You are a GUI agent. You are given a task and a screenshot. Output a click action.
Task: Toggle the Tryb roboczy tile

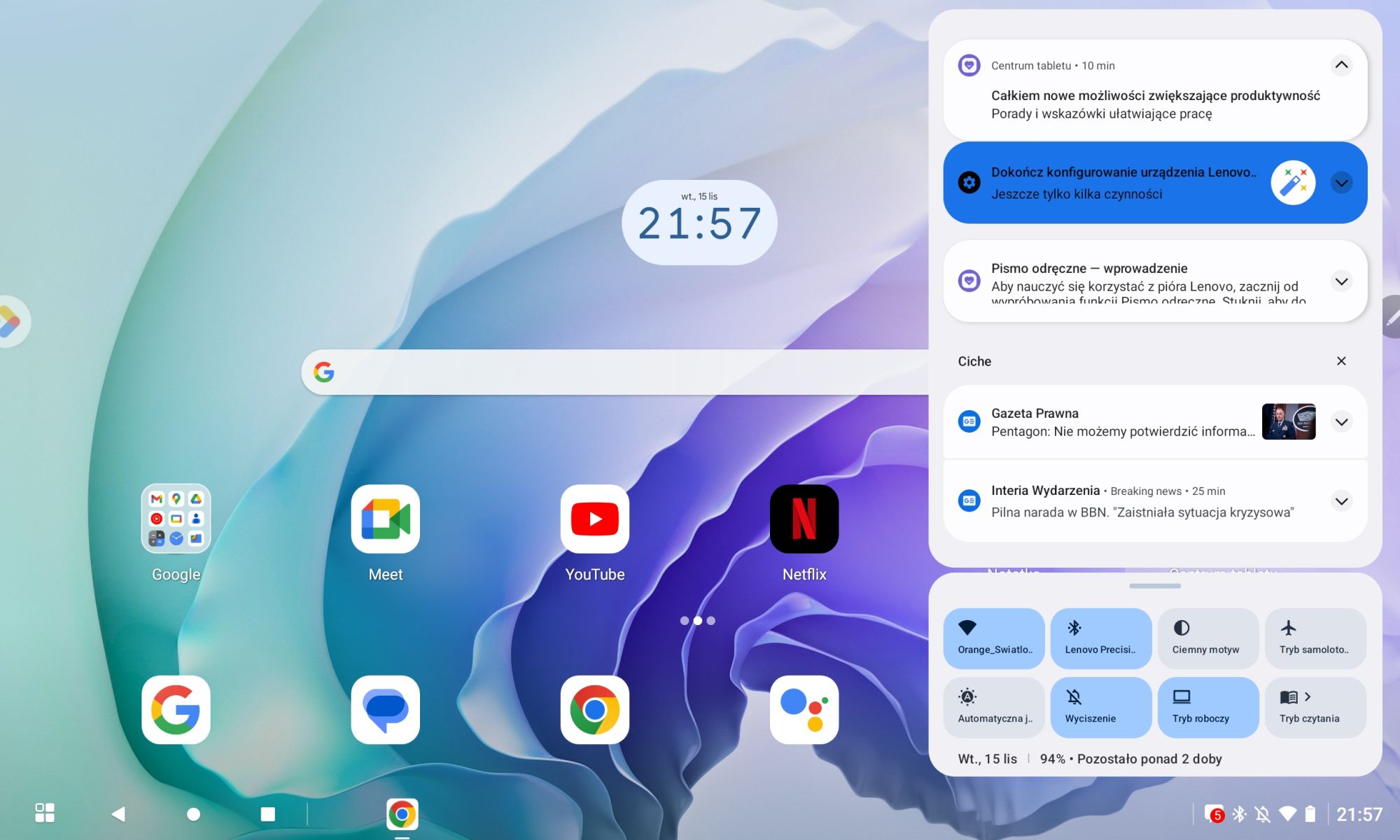tap(1208, 707)
